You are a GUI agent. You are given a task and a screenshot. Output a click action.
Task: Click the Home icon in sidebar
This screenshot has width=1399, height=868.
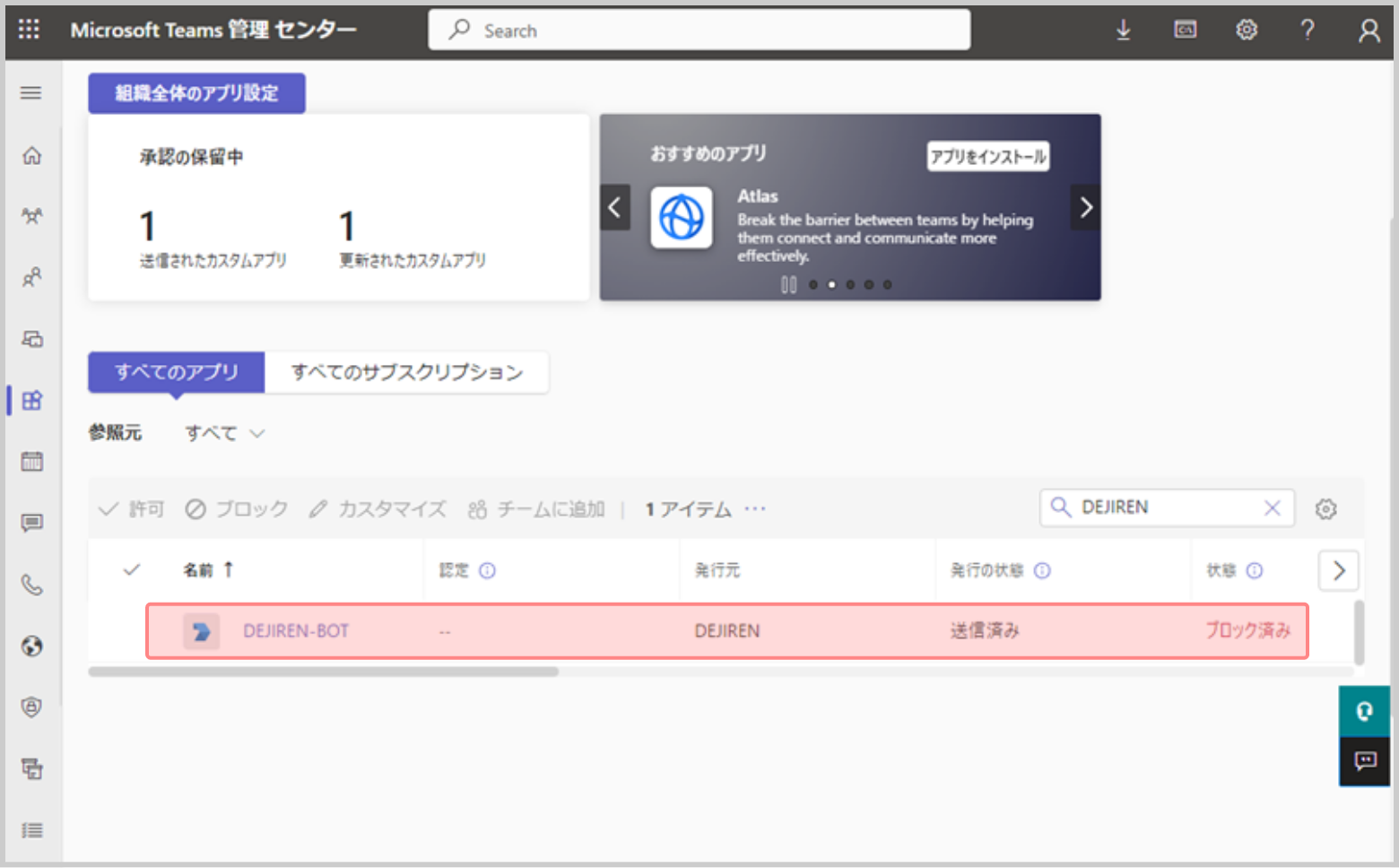pyautogui.click(x=32, y=156)
